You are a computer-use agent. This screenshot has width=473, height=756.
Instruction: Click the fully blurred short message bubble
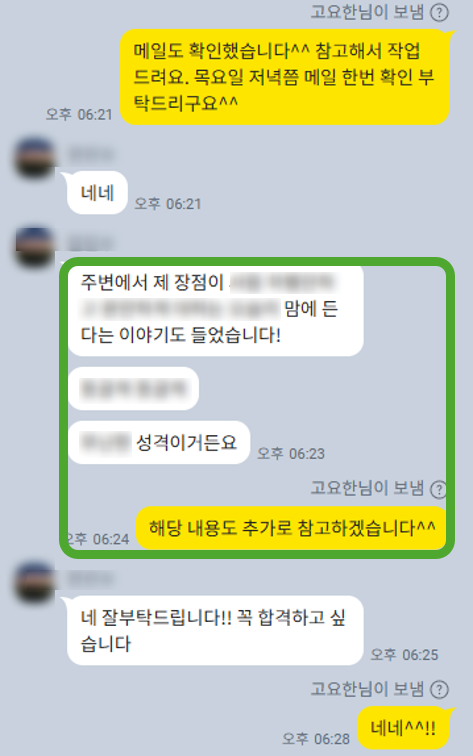click(133, 389)
